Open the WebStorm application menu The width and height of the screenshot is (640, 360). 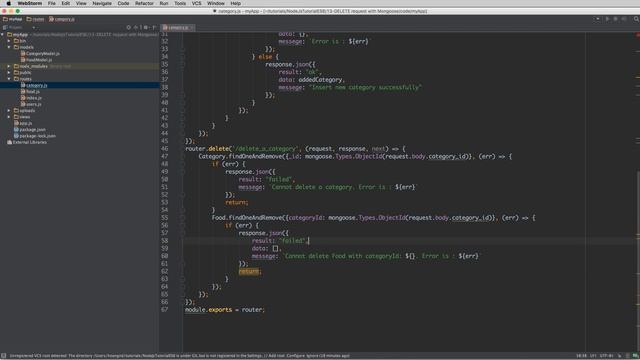coord(29,3)
